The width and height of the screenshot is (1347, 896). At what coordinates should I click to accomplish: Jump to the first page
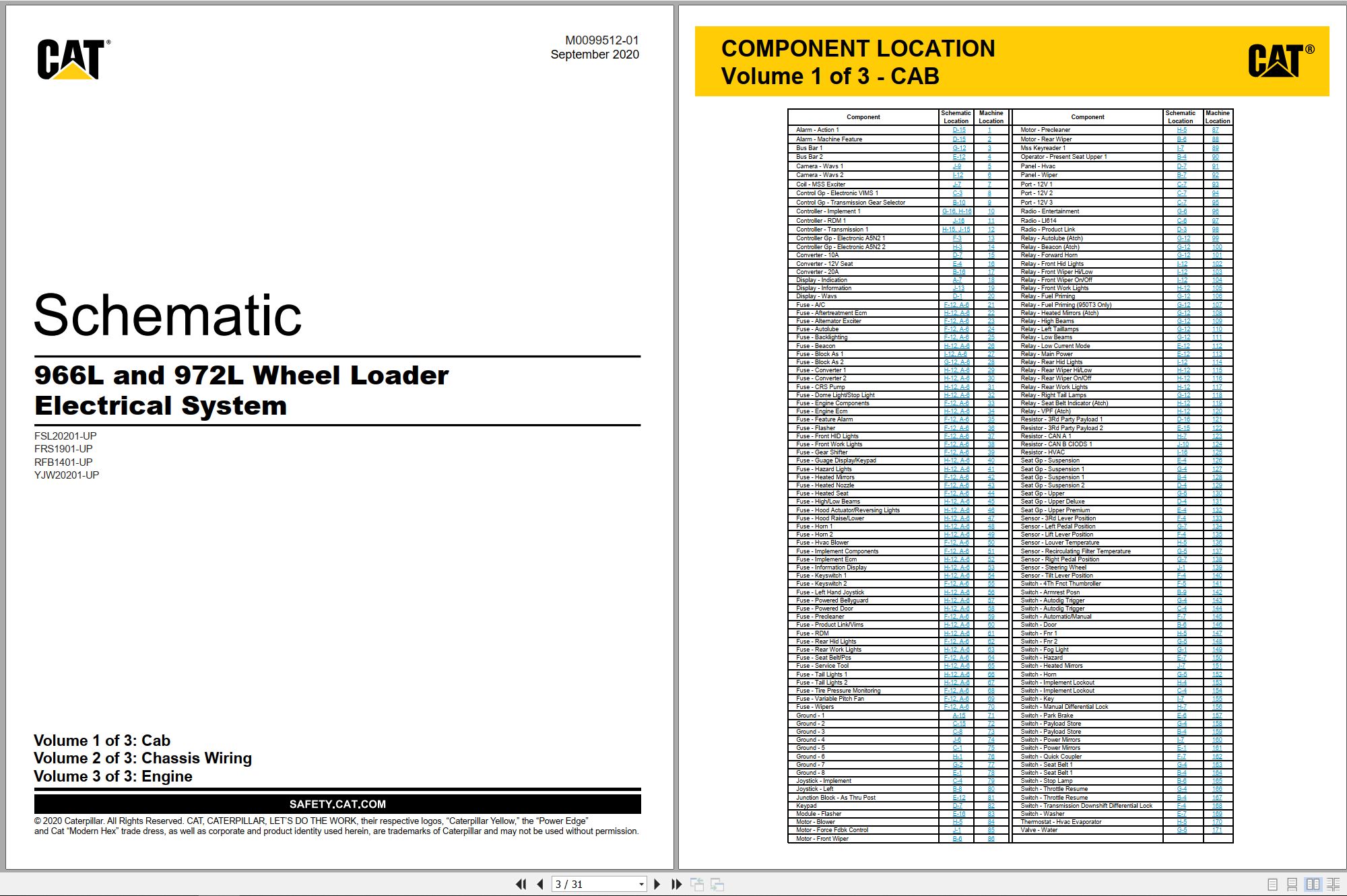(521, 884)
